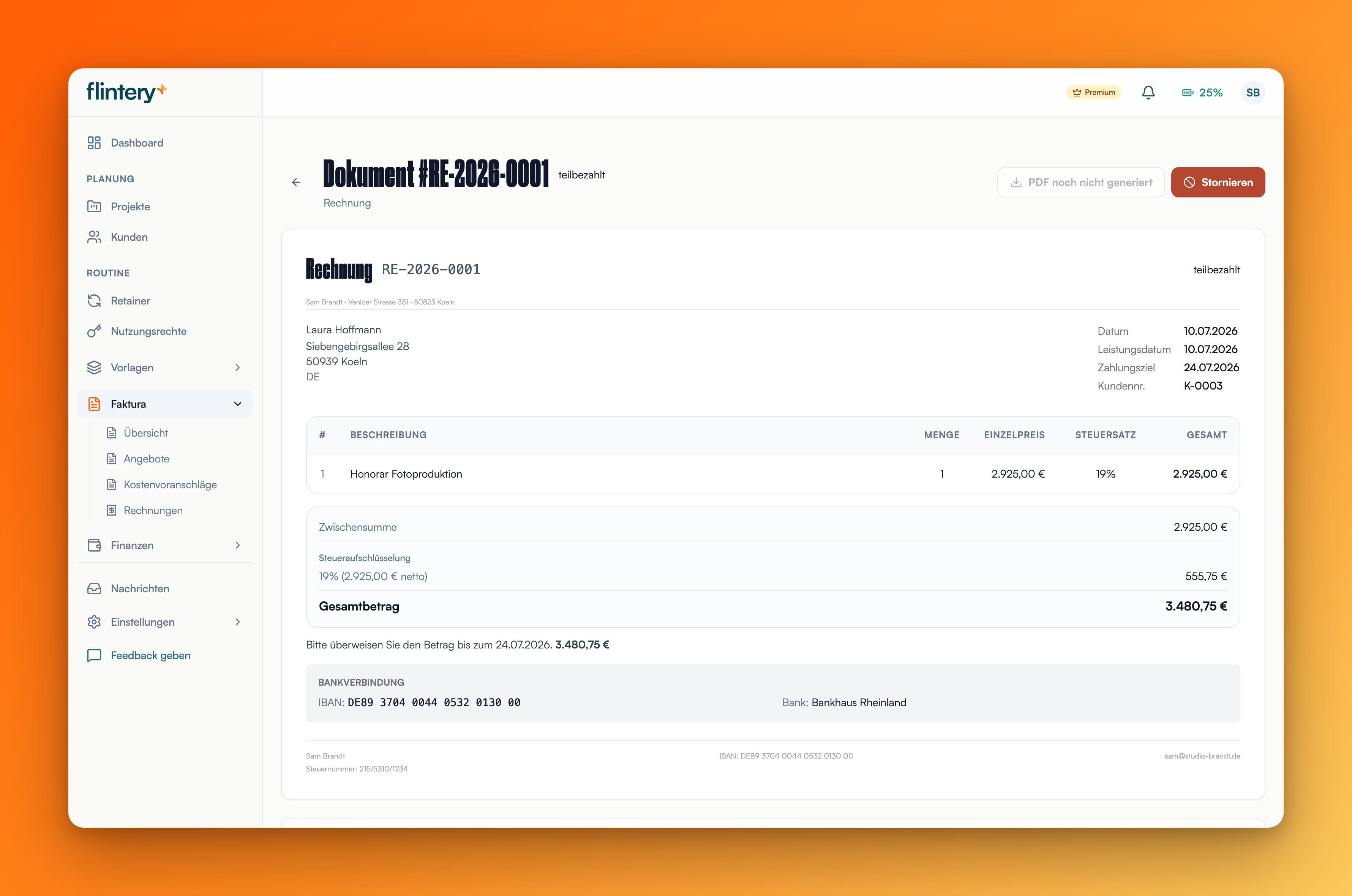This screenshot has width=1352, height=896.
Task: Open the Dashboard grid icon
Action: pyautogui.click(x=94, y=143)
